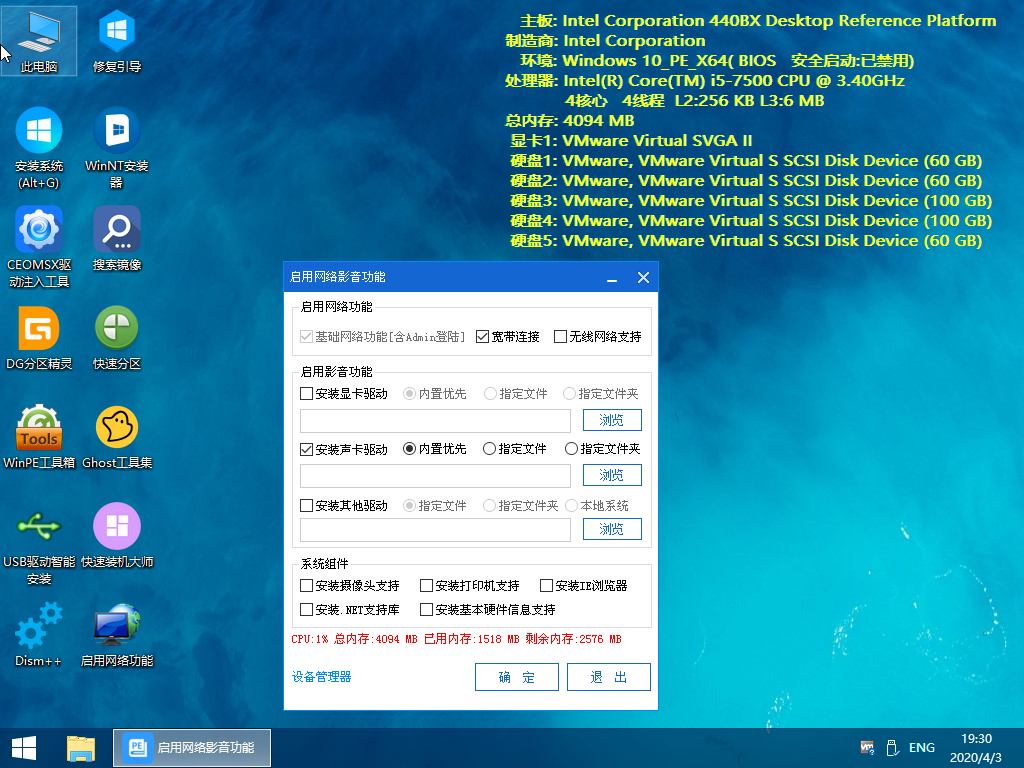Viewport: 1024px width, 768px height.
Task: Switch input language via ENG indicator
Action: (x=921, y=748)
